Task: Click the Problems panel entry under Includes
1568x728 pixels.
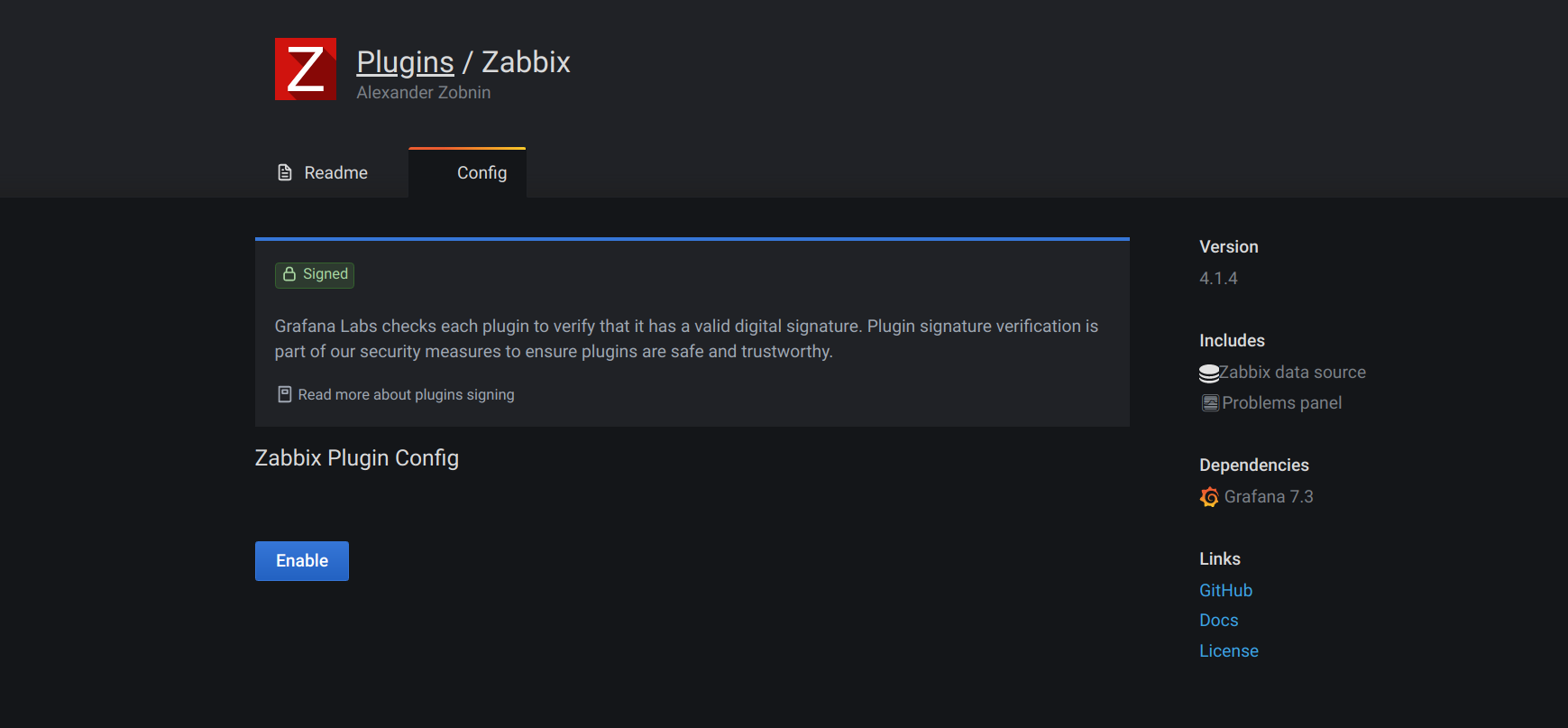Action: pos(1281,402)
